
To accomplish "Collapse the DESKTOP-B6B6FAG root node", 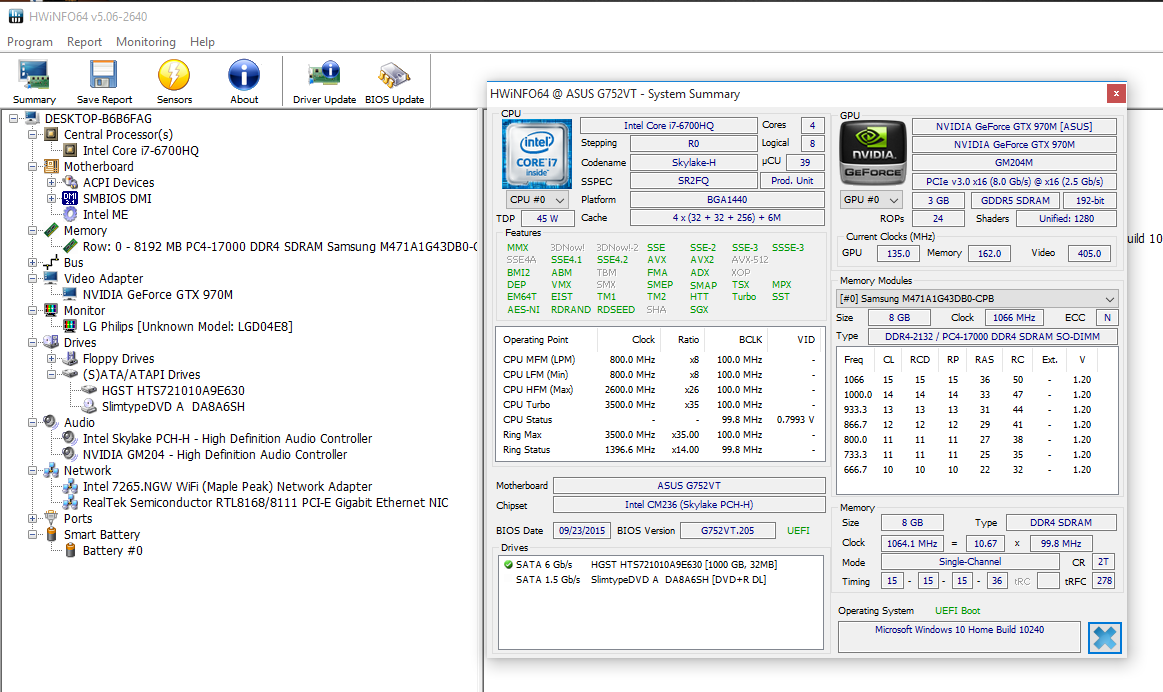I will [13, 119].
